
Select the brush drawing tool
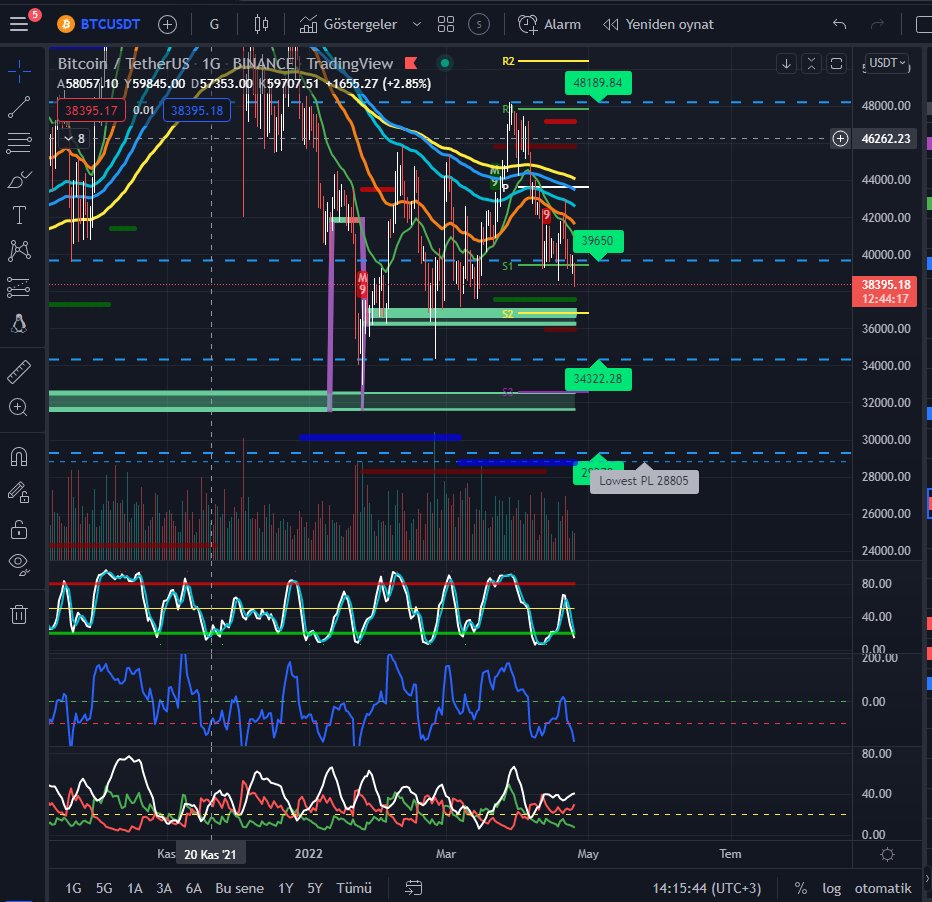point(19,179)
